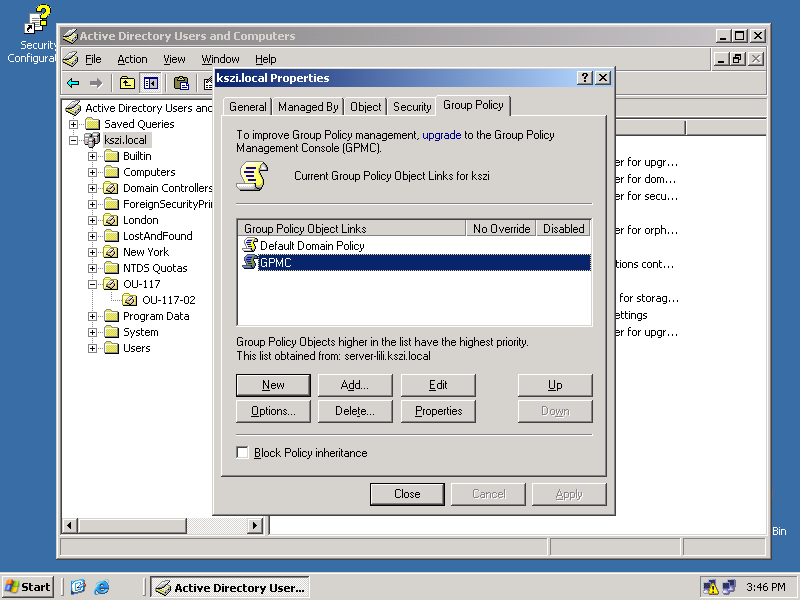Enable Block Policy inheritance checkbox
The image size is (800, 600).
click(x=243, y=453)
